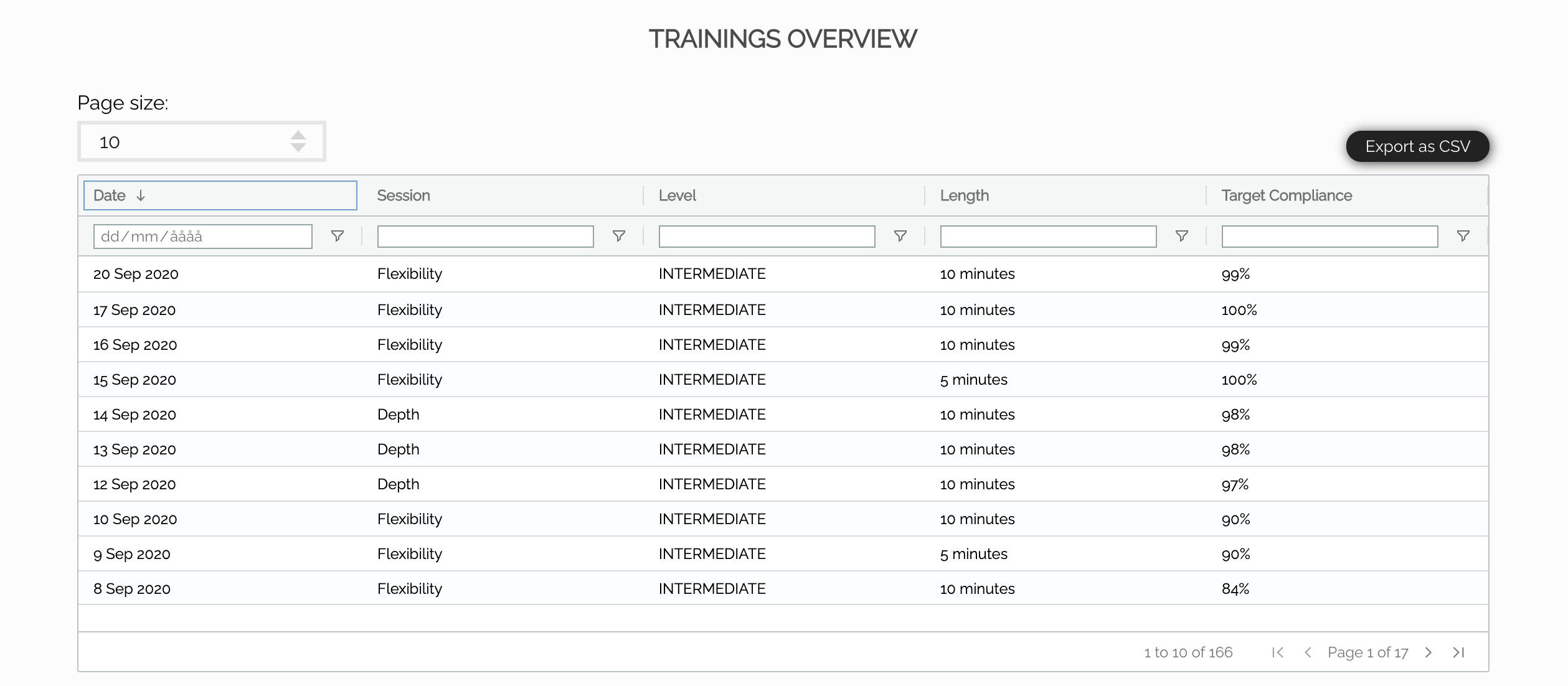Image resolution: width=1568 pixels, height=686 pixels.
Task: Open the Session column filter icon
Action: (x=618, y=236)
